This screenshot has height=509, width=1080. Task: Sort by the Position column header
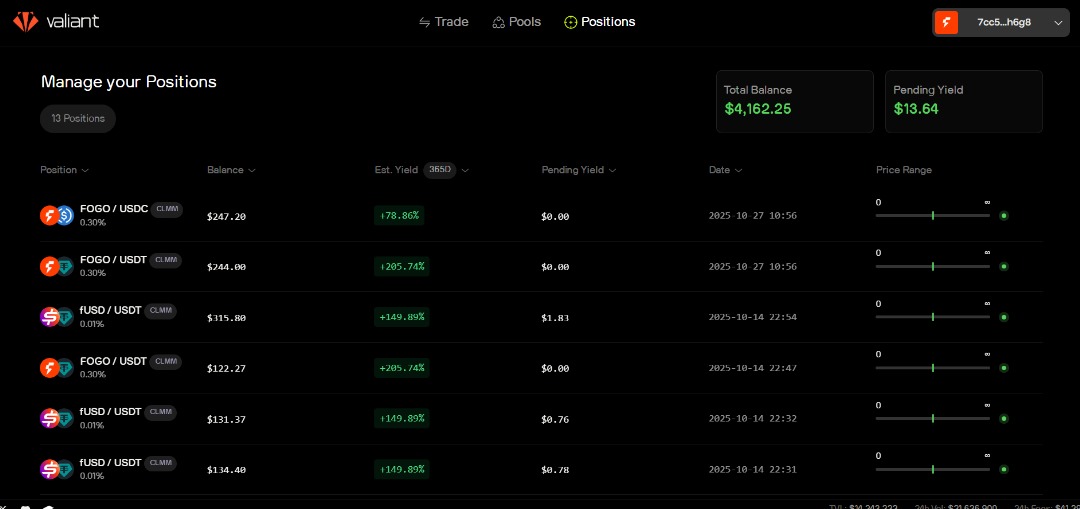point(64,170)
